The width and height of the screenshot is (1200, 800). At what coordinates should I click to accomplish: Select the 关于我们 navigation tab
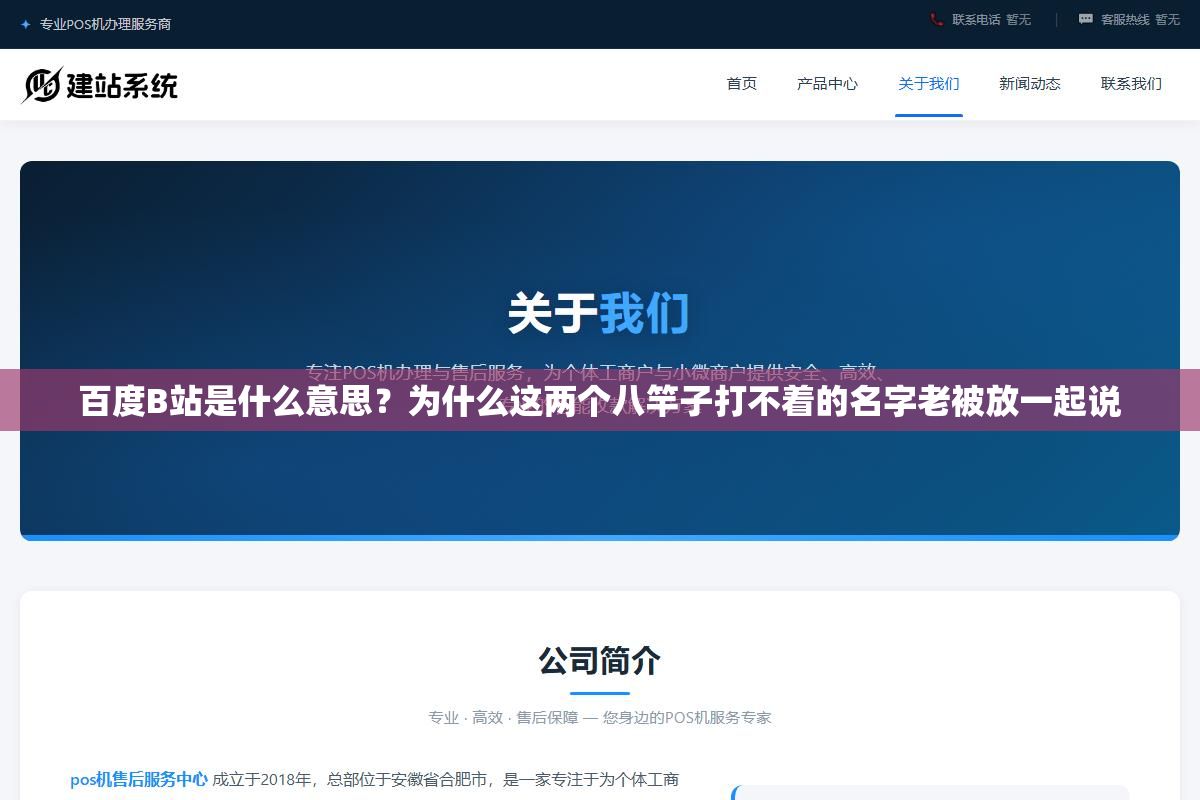tap(929, 84)
